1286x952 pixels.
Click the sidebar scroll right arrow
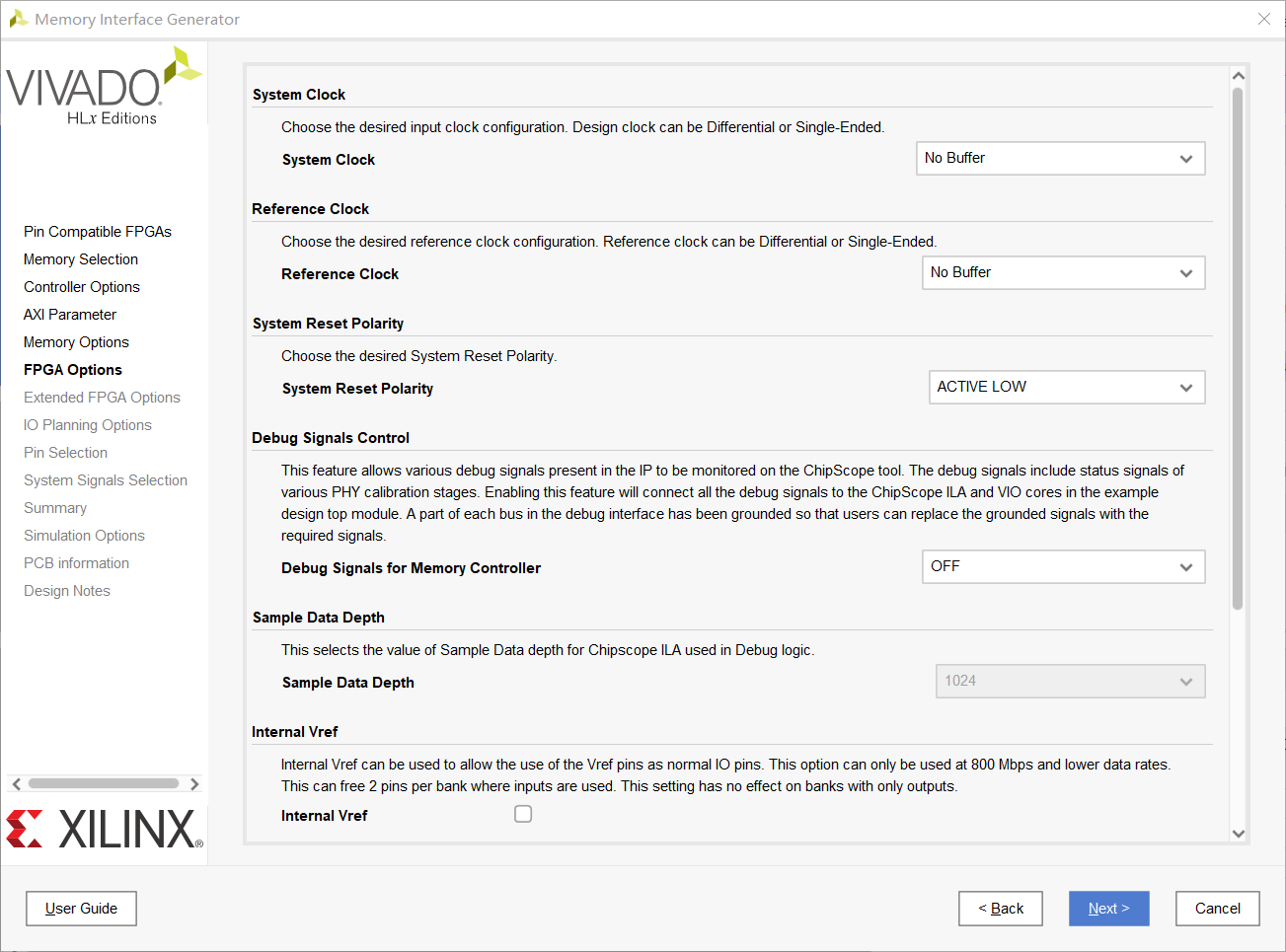(194, 784)
